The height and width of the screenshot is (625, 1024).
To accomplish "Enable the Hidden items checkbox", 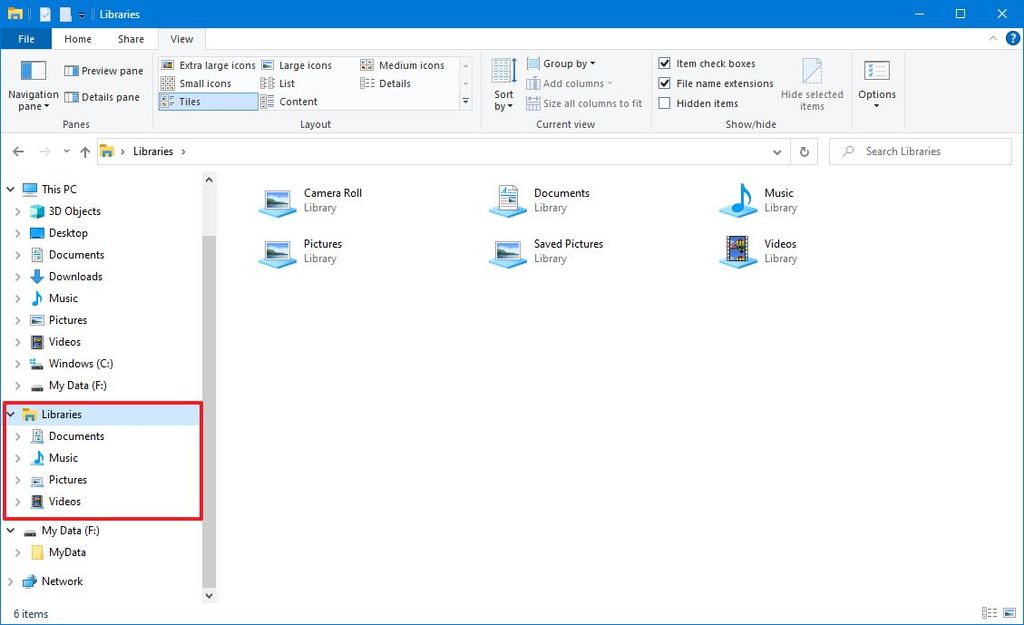I will coord(664,103).
